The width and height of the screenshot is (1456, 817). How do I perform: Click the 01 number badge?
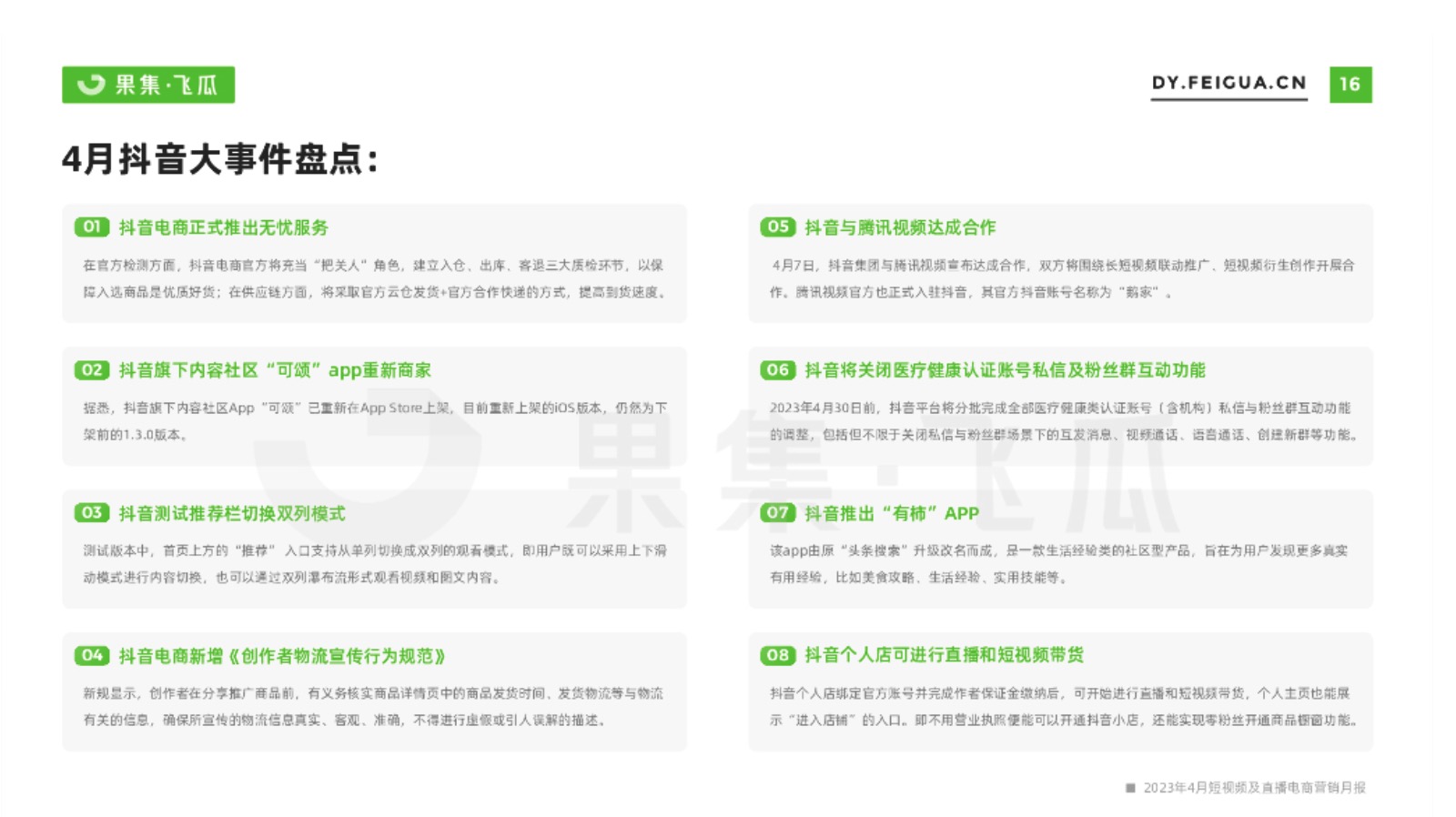point(92,227)
